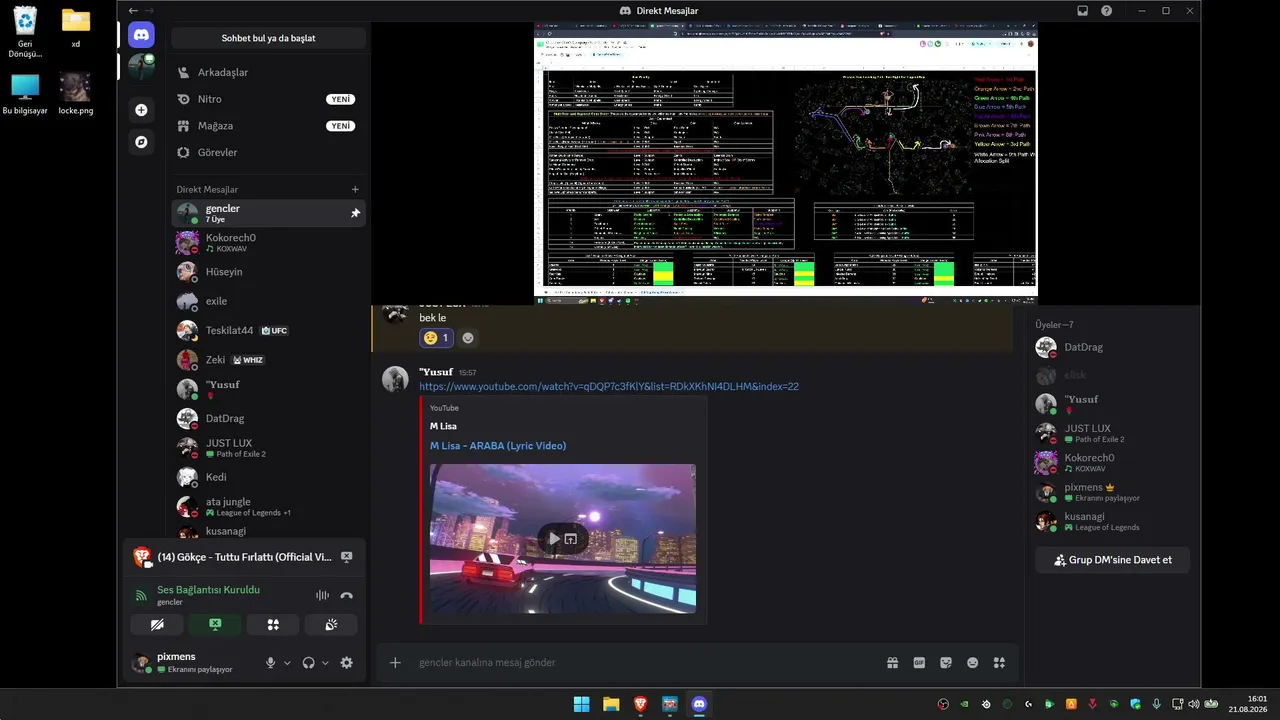The height and width of the screenshot is (720, 1280).
Task: Open Brave browser from the taskbar
Action: (x=640, y=705)
